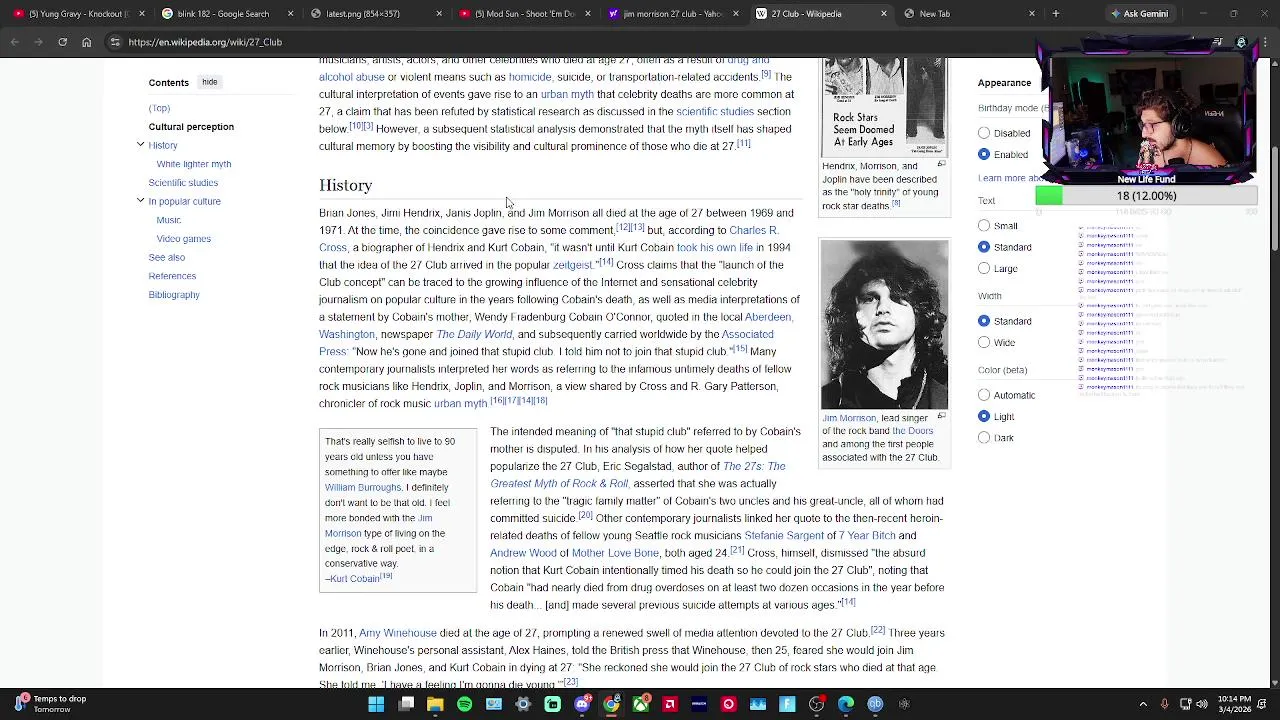Select the Disabled birthday mode option
Image resolution: width=1280 pixels, height=720 pixels.
point(984,133)
